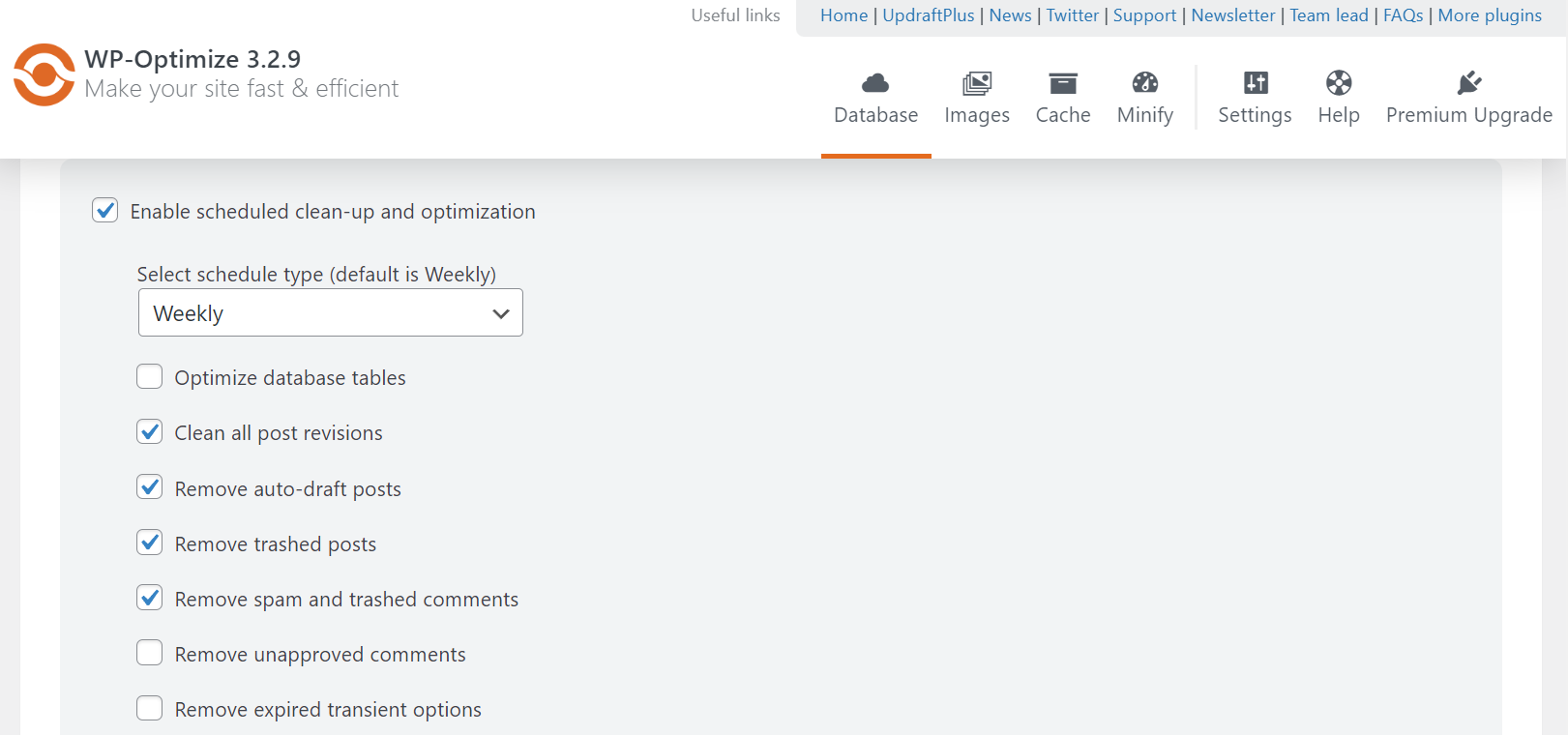Click the Premium Upgrade plug icon
1568x735 pixels.
1469,83
